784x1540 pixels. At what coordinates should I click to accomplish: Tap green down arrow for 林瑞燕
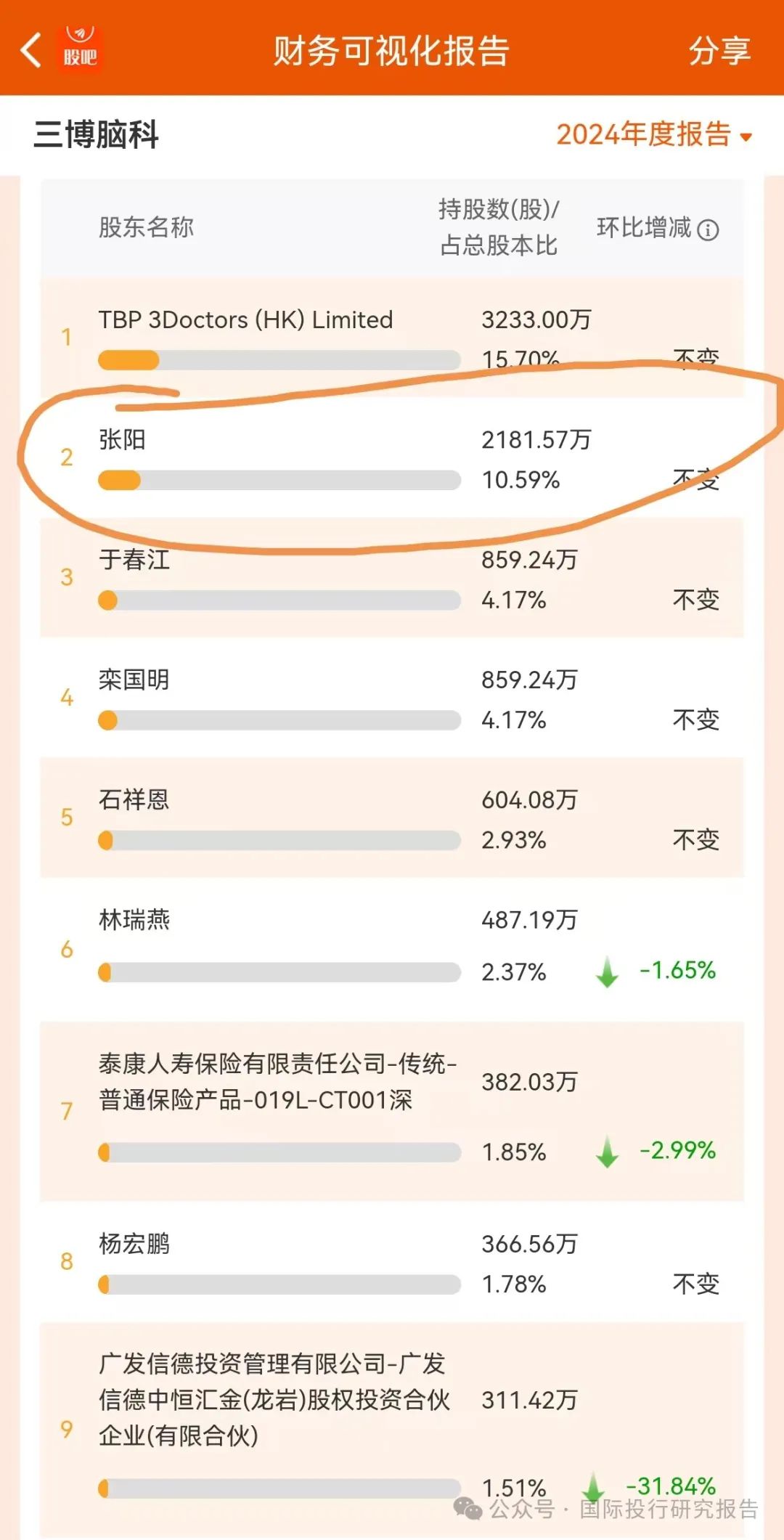[x=607, y=971]
